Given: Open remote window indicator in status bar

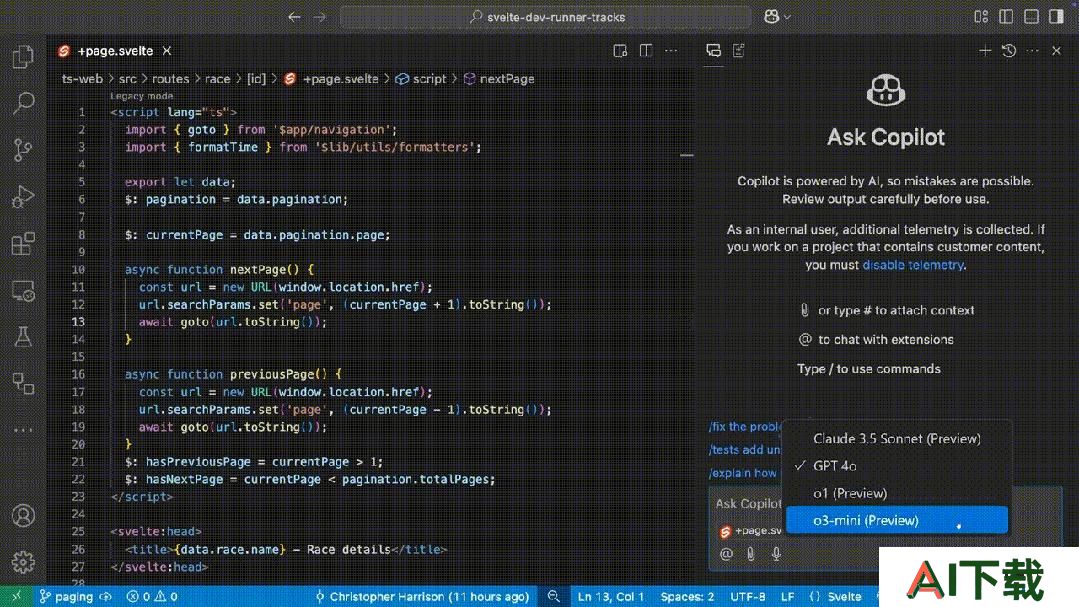Looking at the screenshot, I should (x=17, y=596).
